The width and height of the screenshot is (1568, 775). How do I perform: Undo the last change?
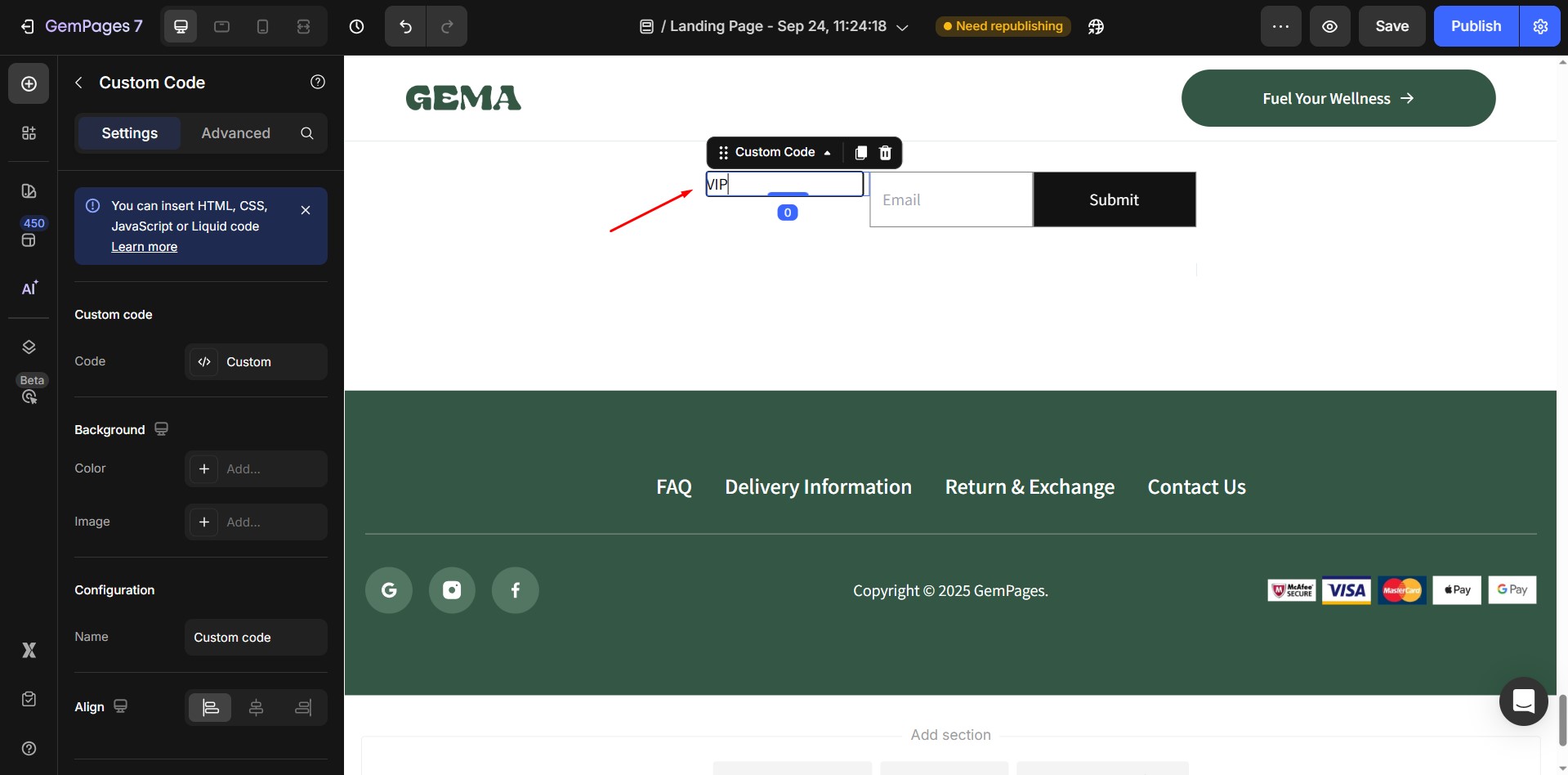(x=405, y=26)
